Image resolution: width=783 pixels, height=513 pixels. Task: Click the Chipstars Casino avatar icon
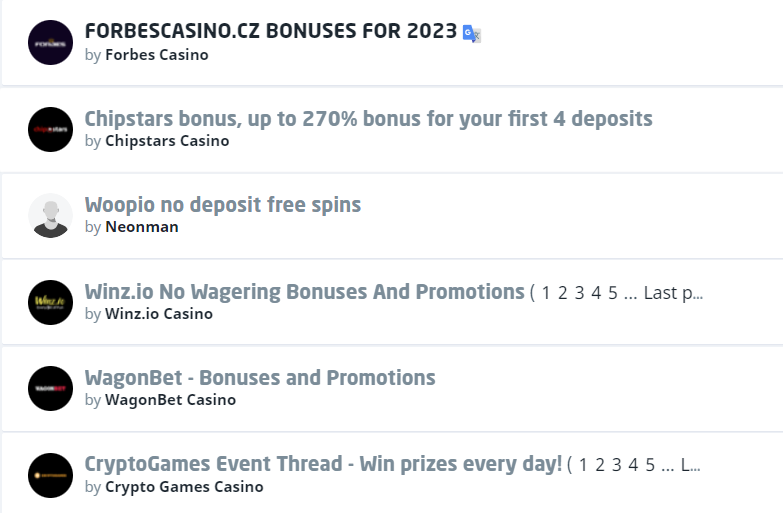pyautogui.click(x=50, y=129)
